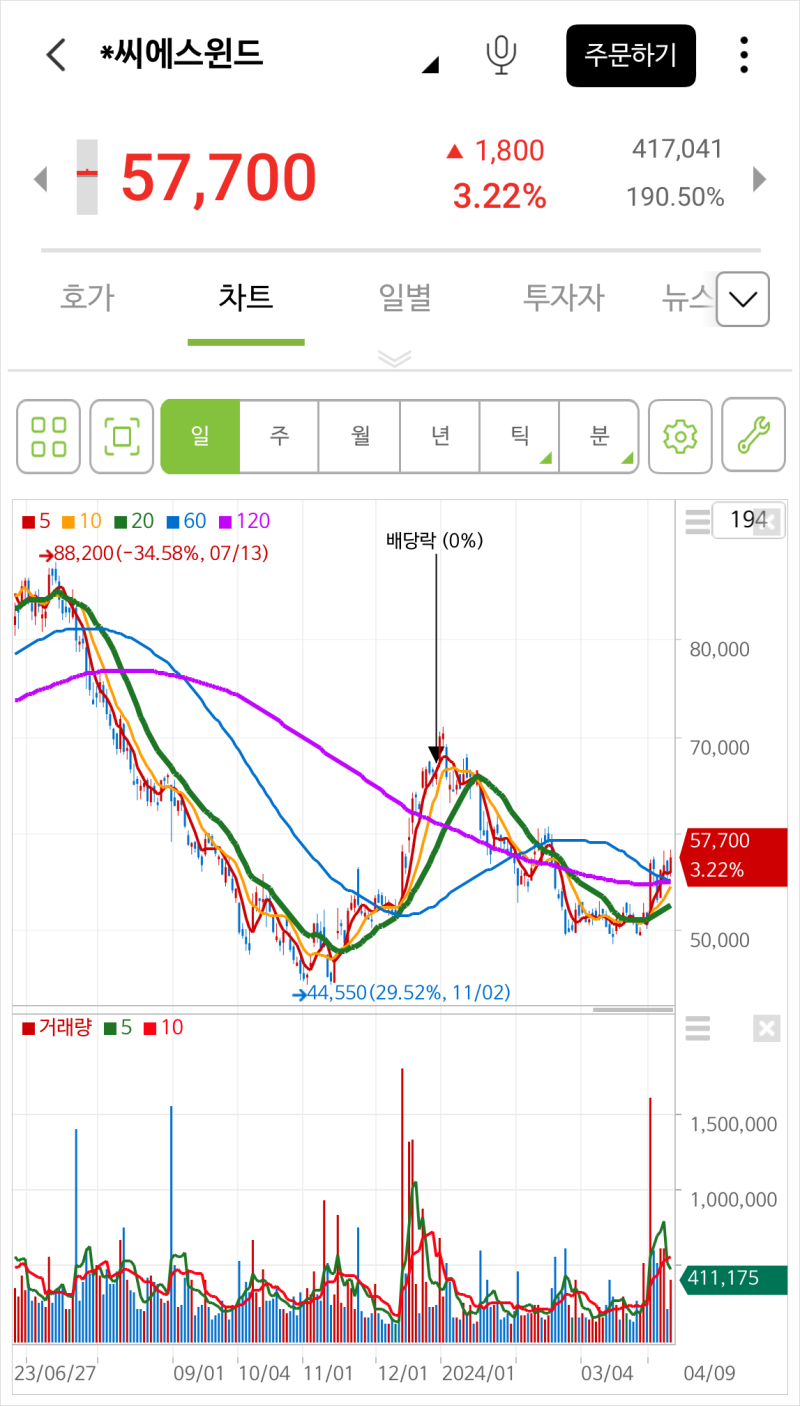Tap the 1,500,000 volume axis label
The width and height of the screenshot is (800, 1406).
click(733, 1124)
